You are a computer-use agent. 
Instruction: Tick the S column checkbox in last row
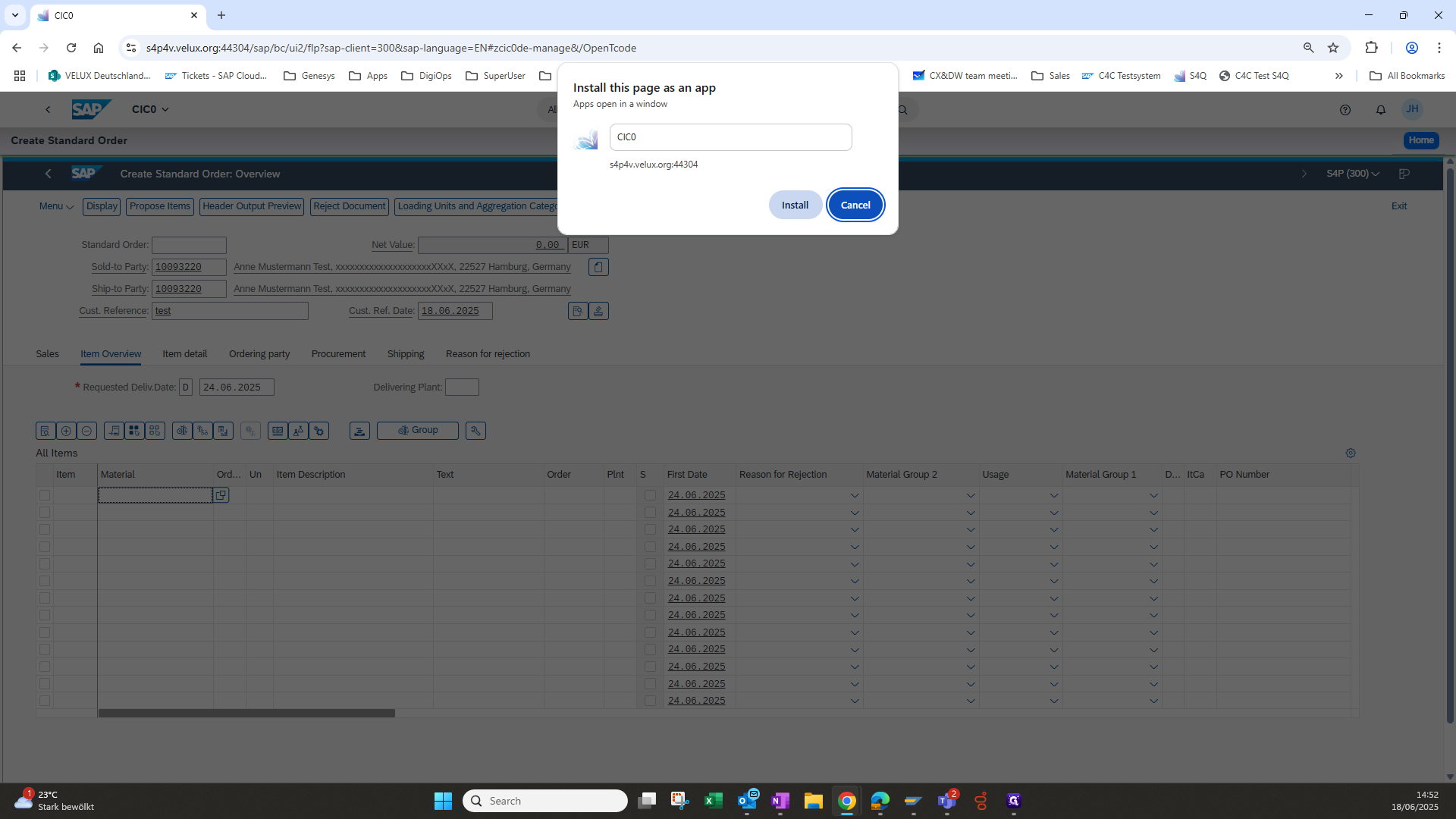(650, 701)
